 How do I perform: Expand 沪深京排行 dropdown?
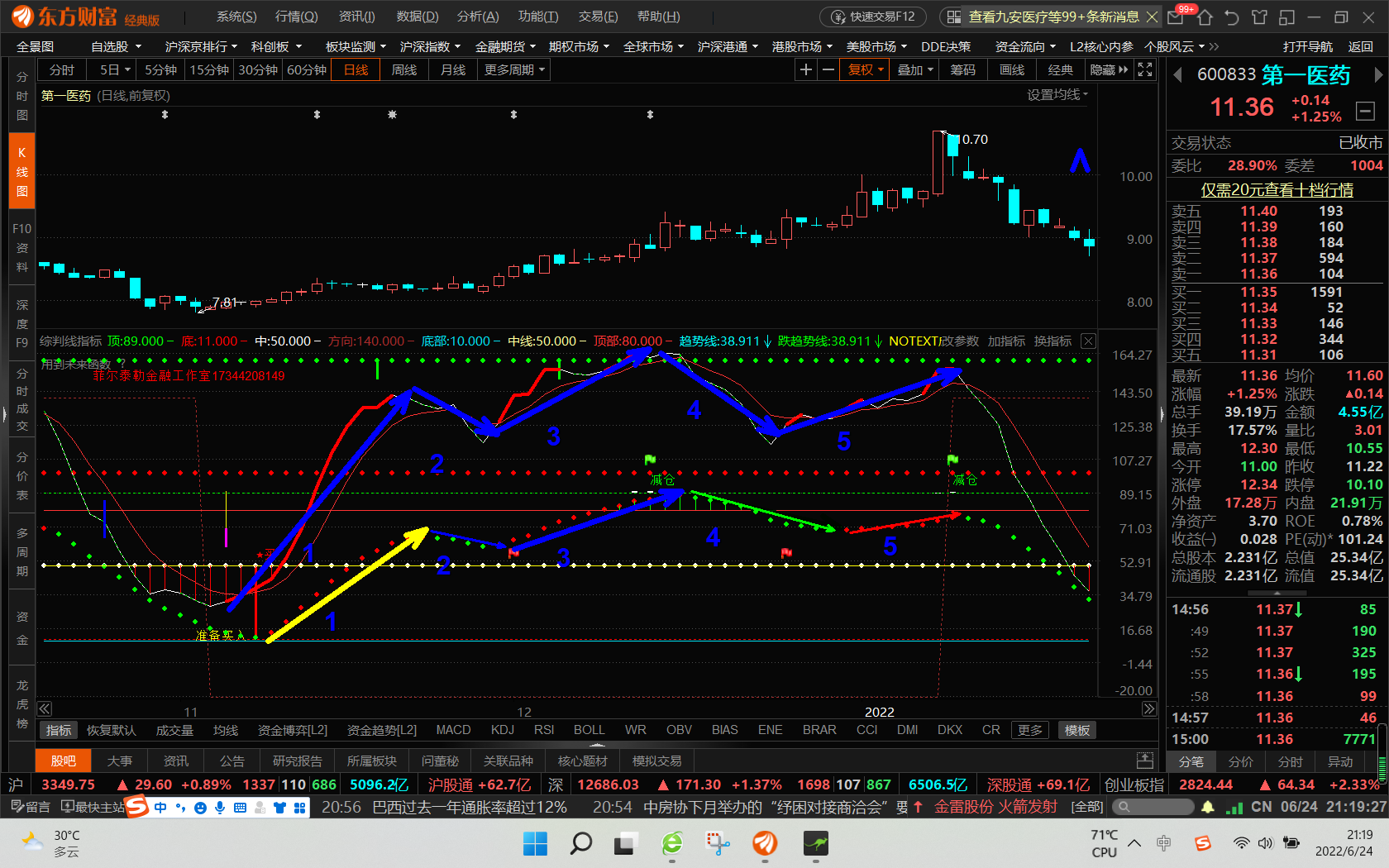tap(201, 47)
